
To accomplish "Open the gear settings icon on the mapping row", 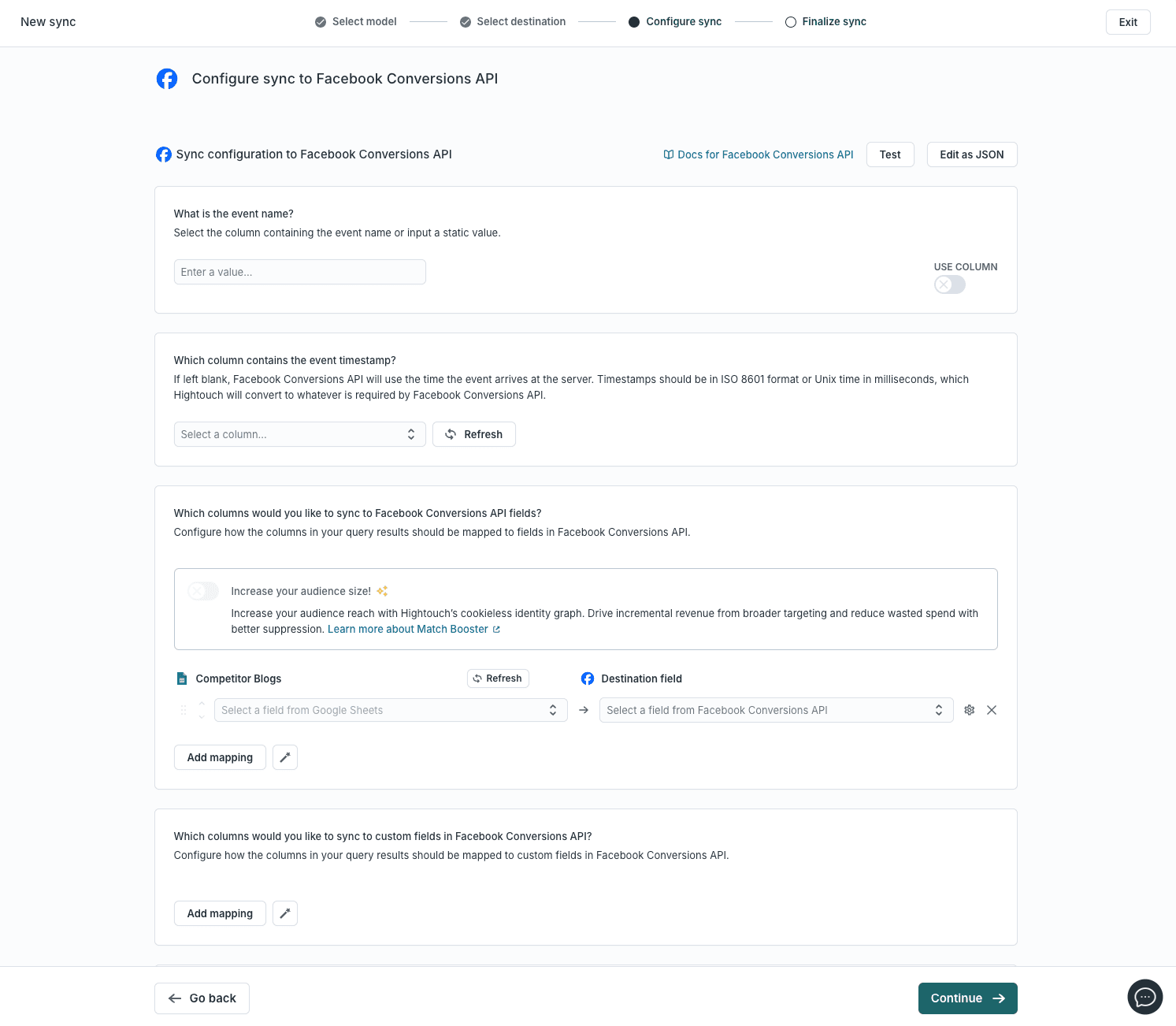I will 969,710.
